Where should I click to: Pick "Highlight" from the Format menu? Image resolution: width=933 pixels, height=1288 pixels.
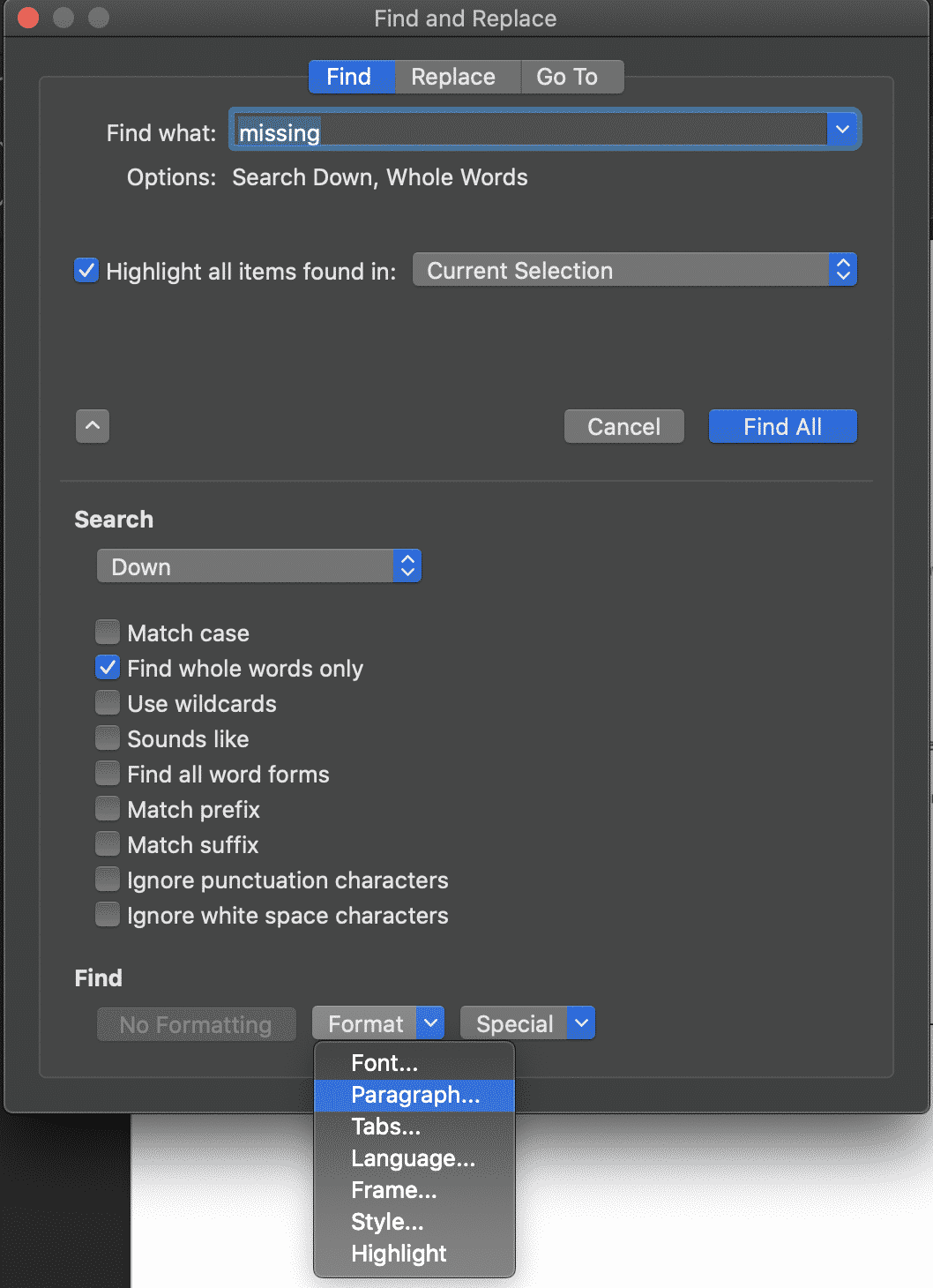pyautogui.click(x=399, y=1254)
